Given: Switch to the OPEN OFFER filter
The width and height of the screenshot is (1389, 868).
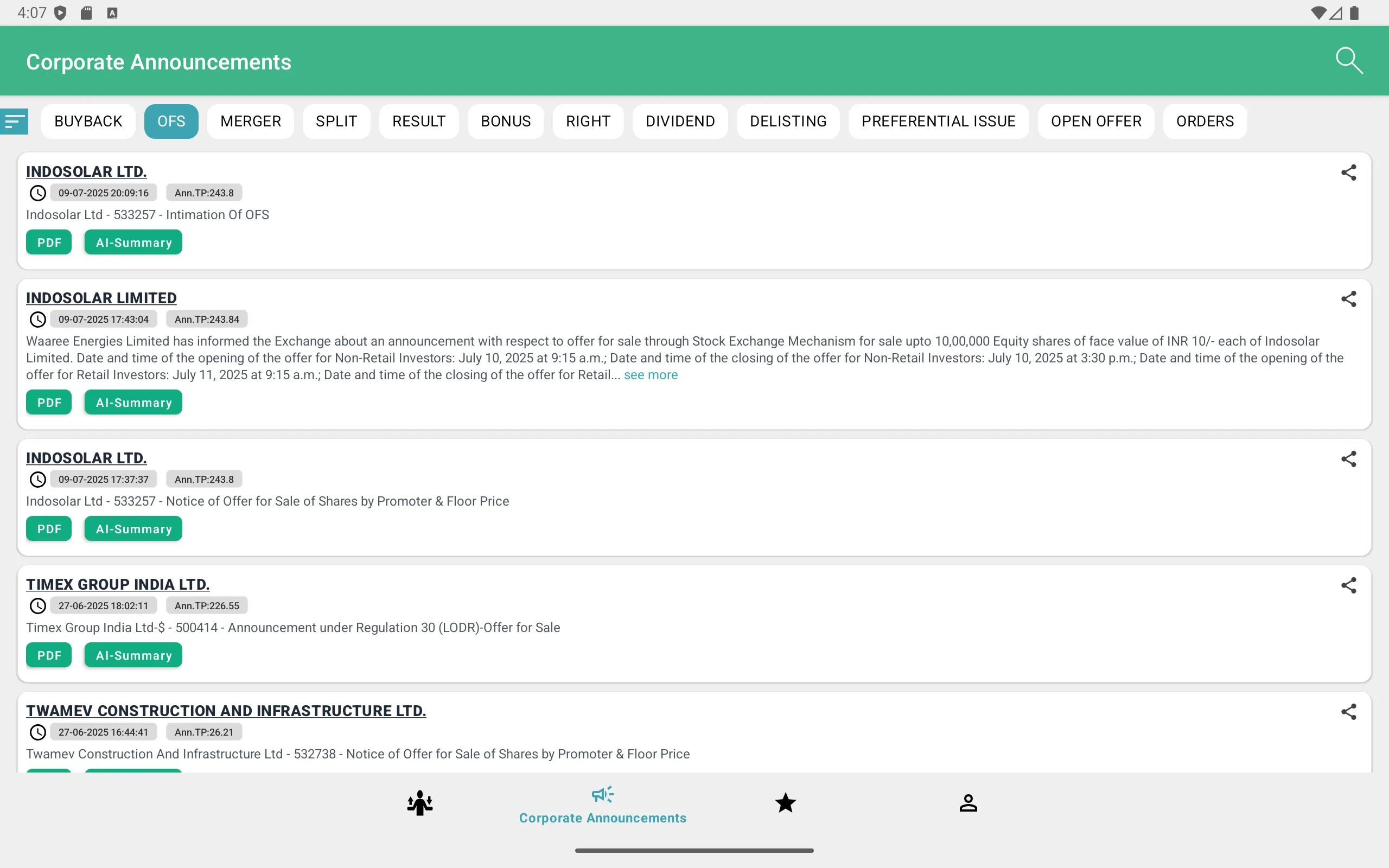Looking at the screenshot, I should 1095,121.
